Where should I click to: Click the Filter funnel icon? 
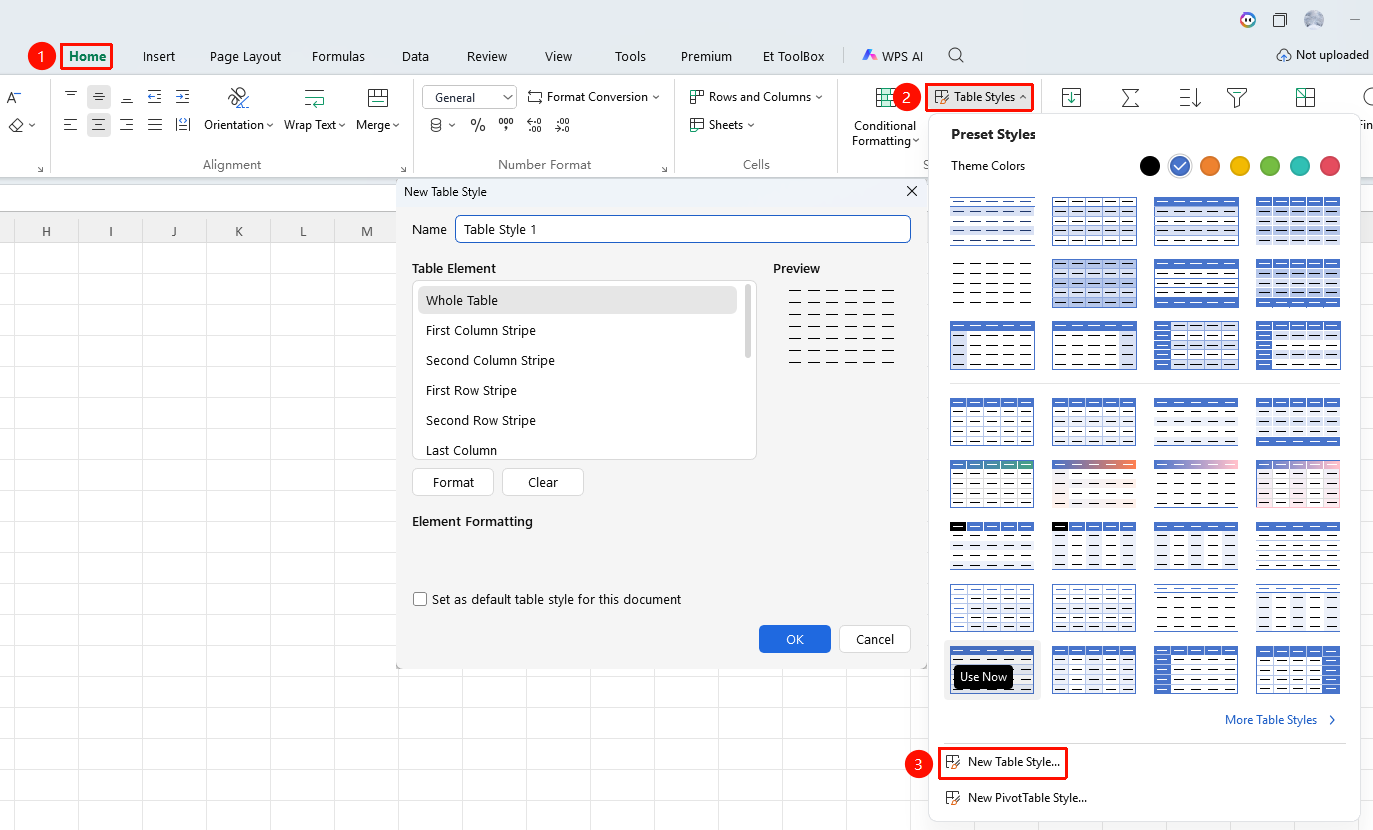(1237, 97)
